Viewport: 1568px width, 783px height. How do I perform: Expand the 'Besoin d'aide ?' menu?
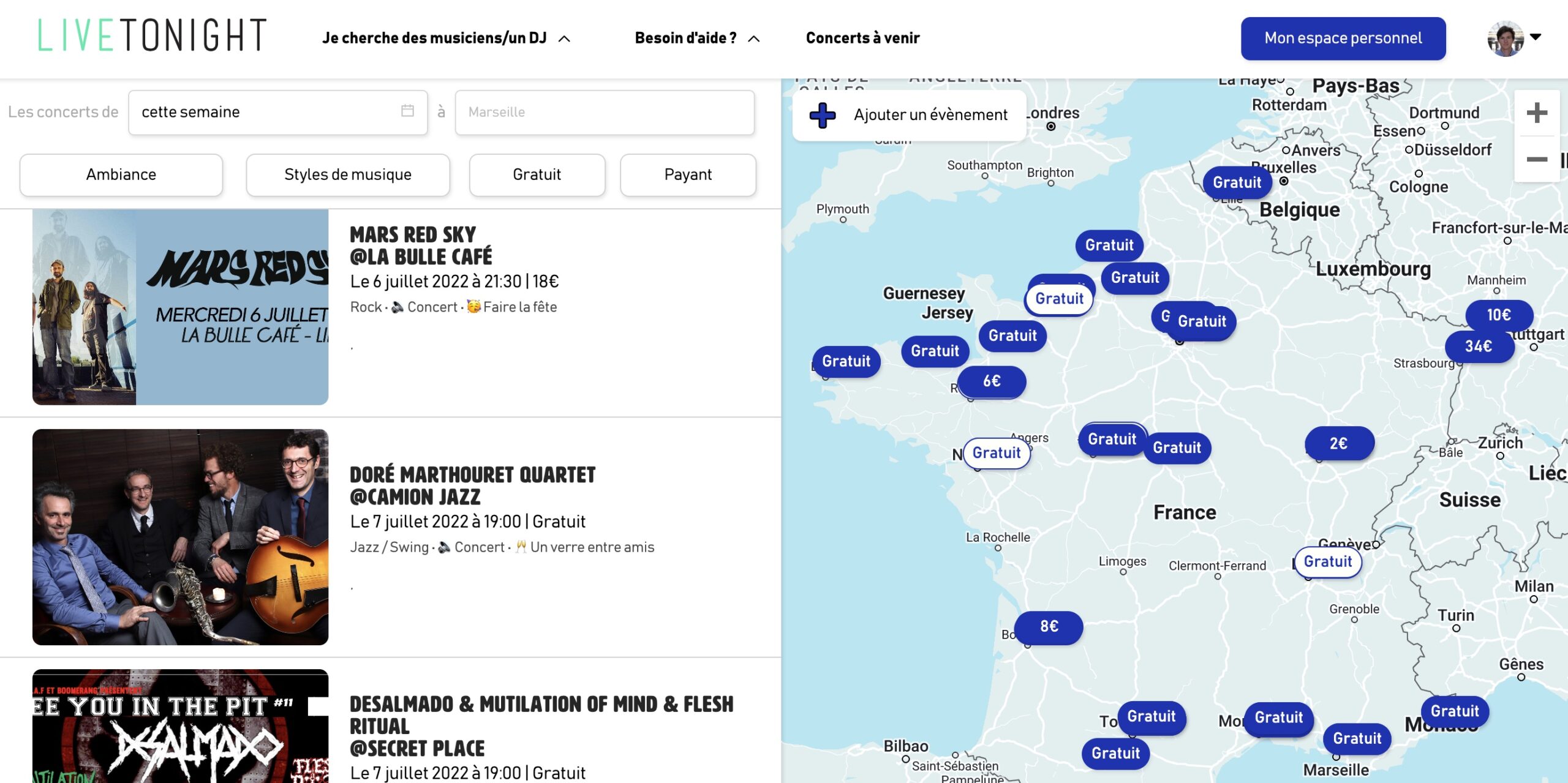coord(697,38)
